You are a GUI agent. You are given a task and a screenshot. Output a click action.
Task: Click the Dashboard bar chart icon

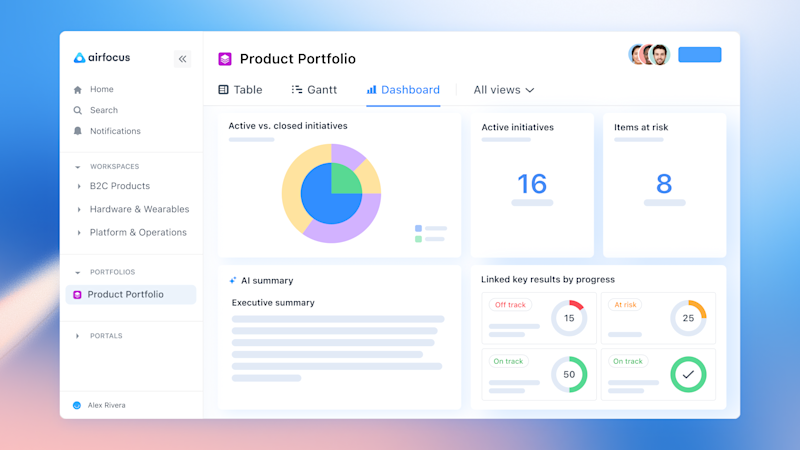pyautogui.click(x=371, y=90)
